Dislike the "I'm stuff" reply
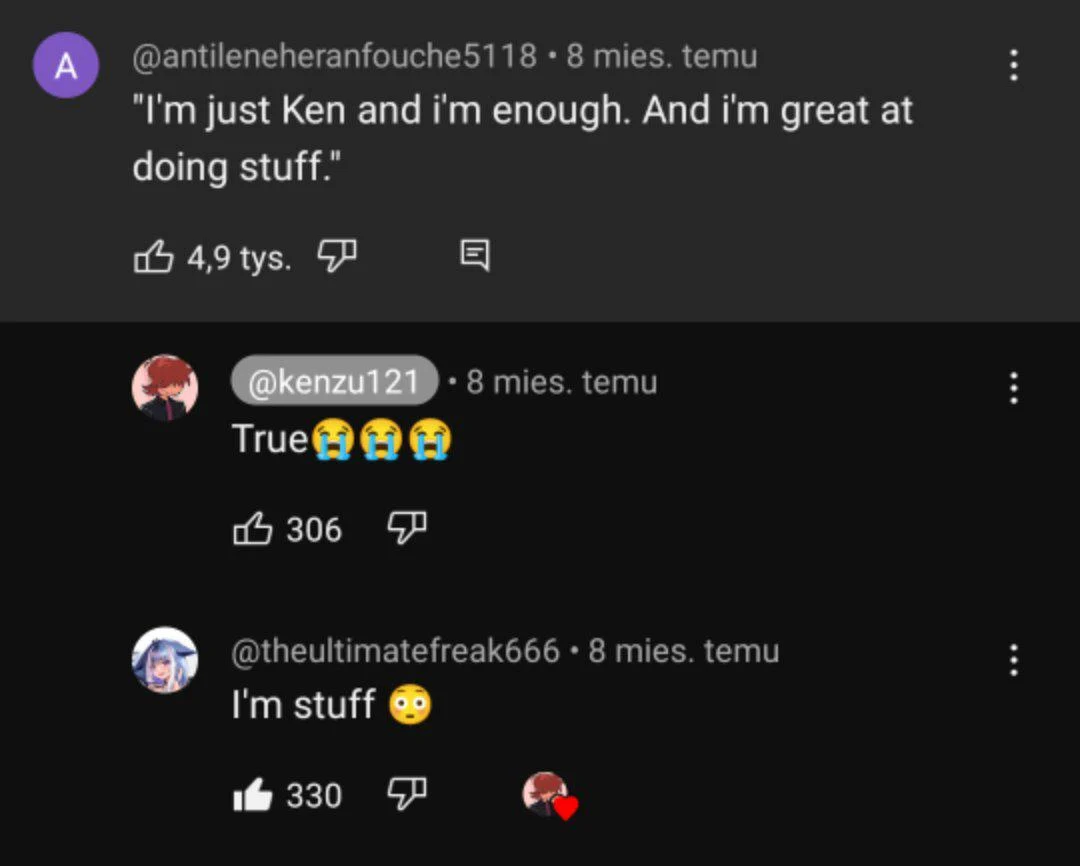Viewport: 1080px width, 866px height. [x=406, y=794]
